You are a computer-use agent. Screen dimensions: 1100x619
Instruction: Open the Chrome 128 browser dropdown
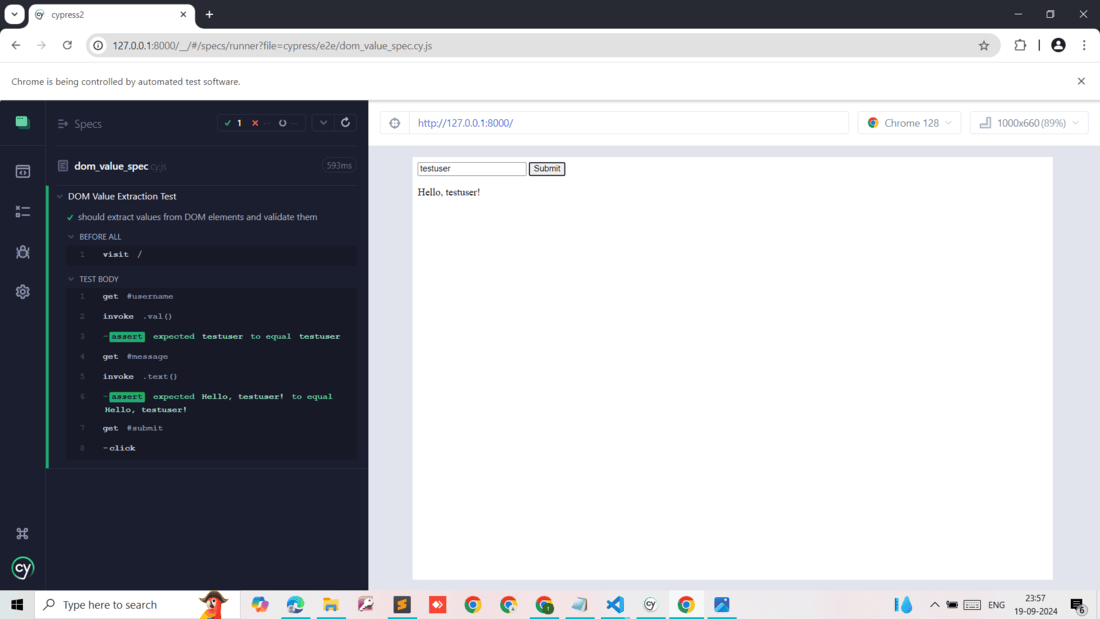coord(909,123)
